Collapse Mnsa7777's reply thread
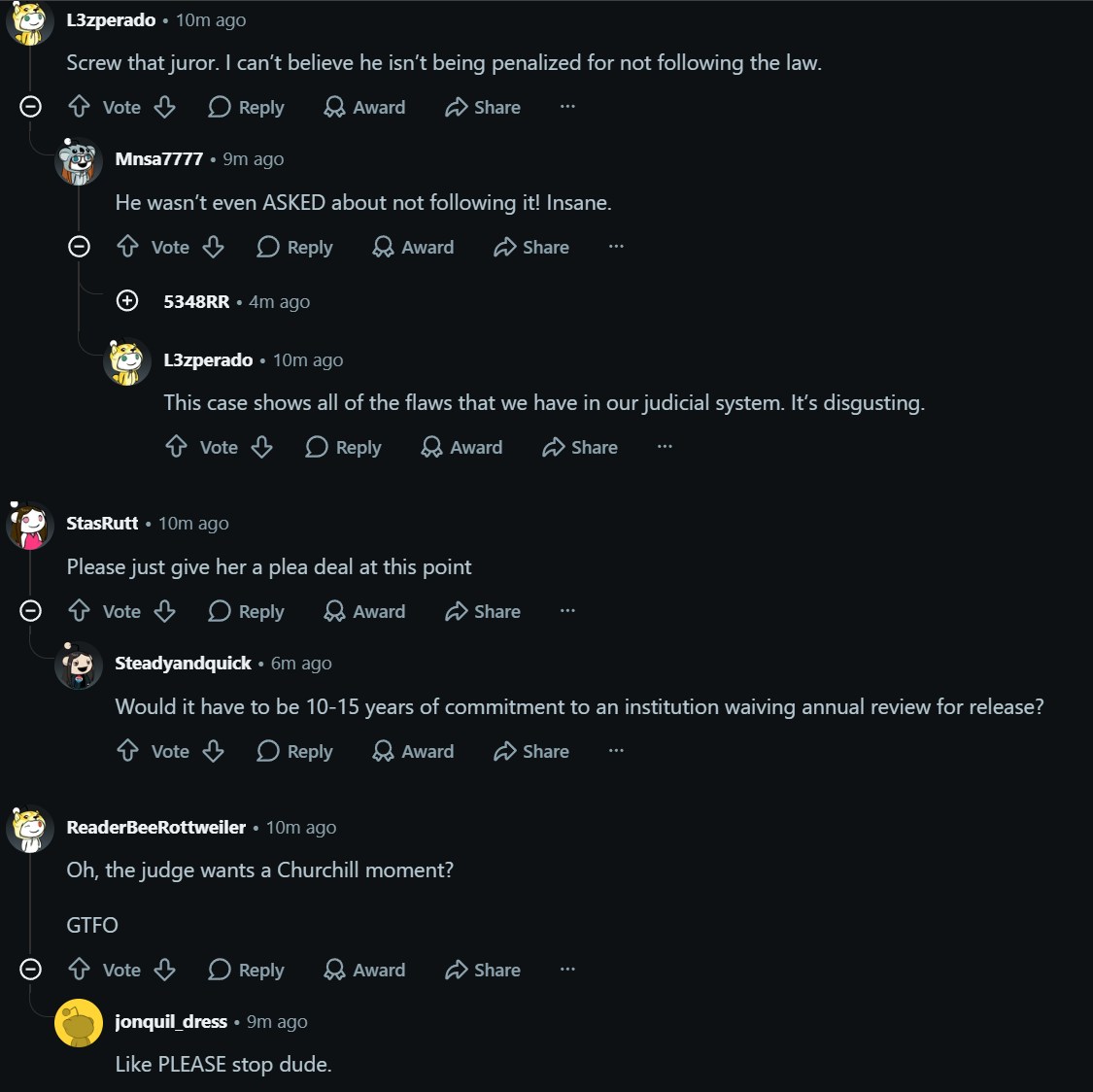The image size is (1093, 1092). 80,247
